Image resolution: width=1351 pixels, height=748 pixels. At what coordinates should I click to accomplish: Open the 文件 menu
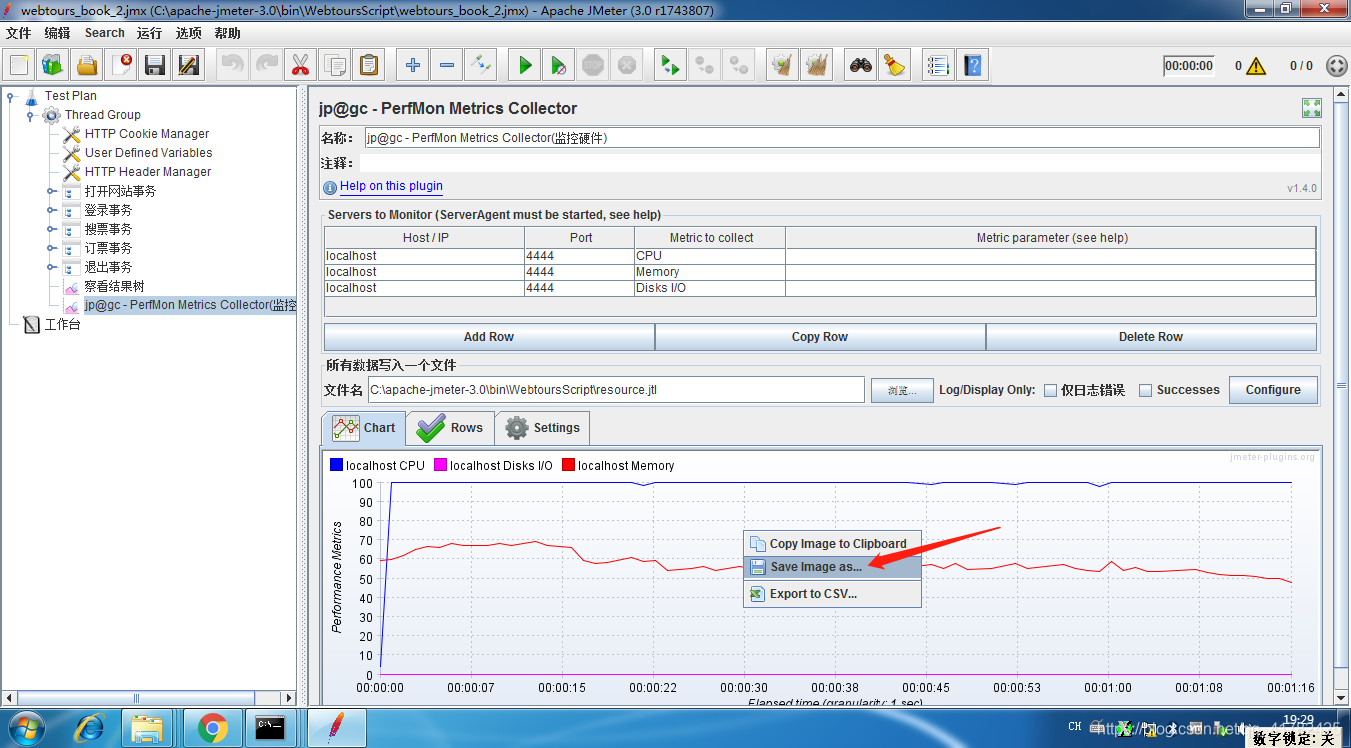click(x=19, y=33)
